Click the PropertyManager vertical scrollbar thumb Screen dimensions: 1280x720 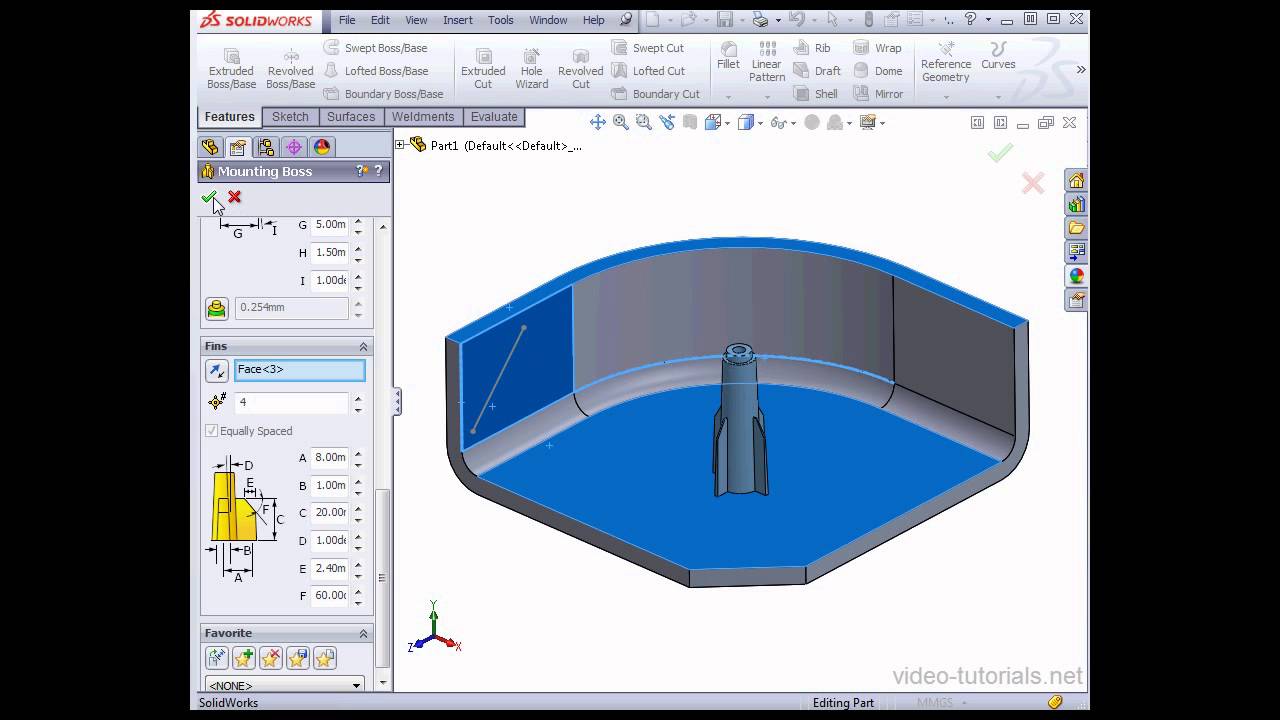coord(381,579)
